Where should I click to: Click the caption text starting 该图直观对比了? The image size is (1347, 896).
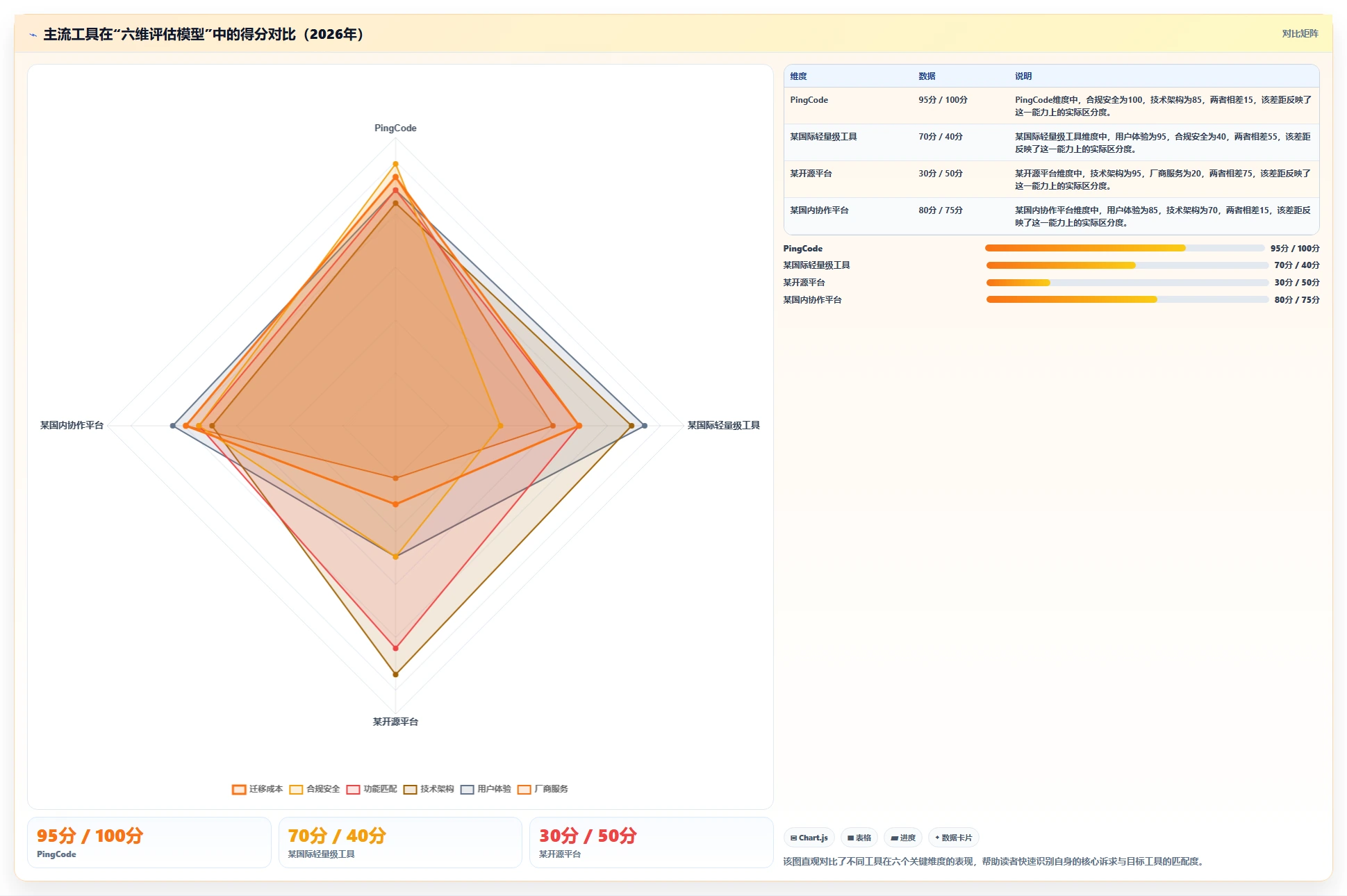(995, 861)
